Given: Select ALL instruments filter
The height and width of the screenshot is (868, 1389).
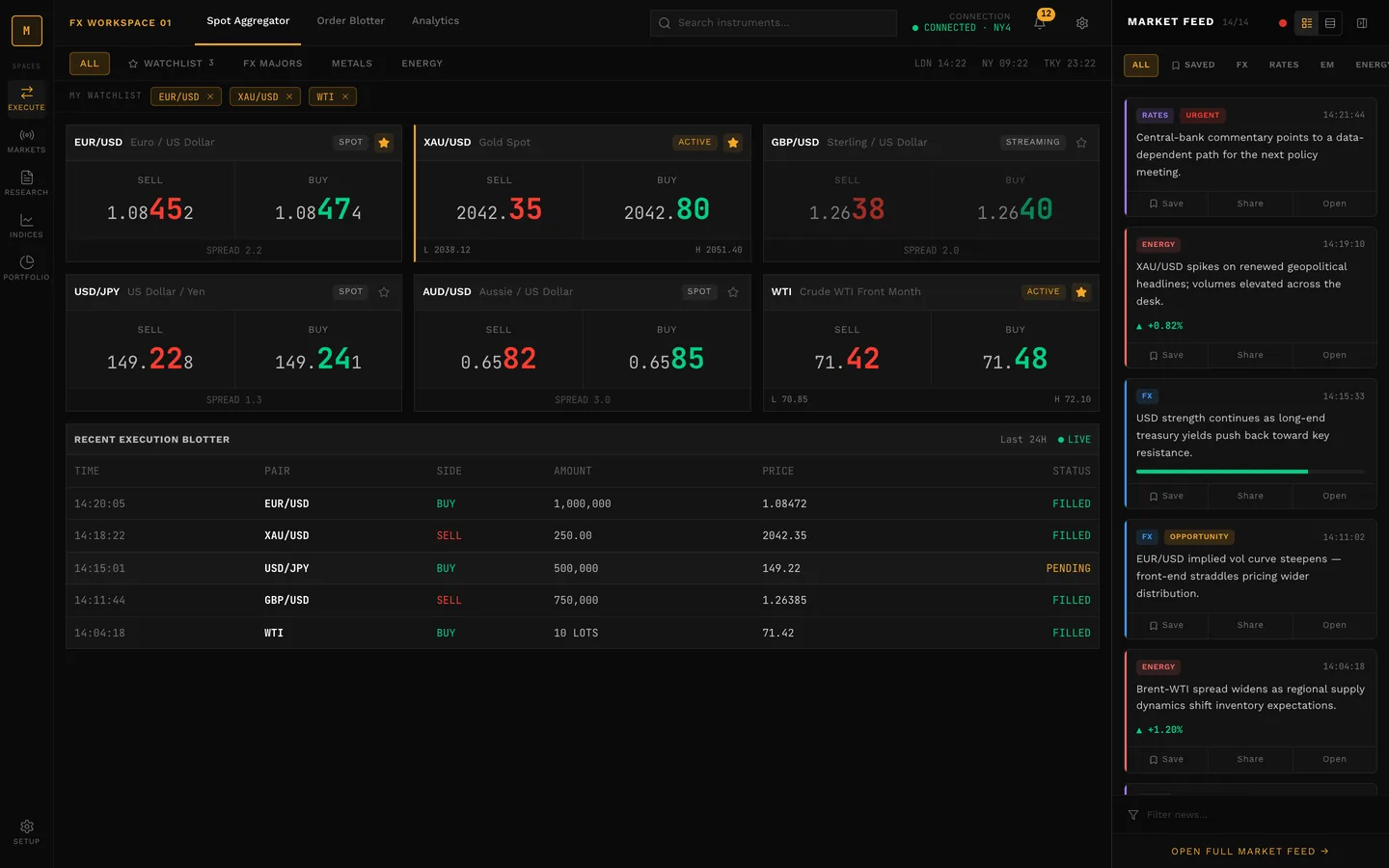Looking at the screenshot, I should (x=90, y=64).
